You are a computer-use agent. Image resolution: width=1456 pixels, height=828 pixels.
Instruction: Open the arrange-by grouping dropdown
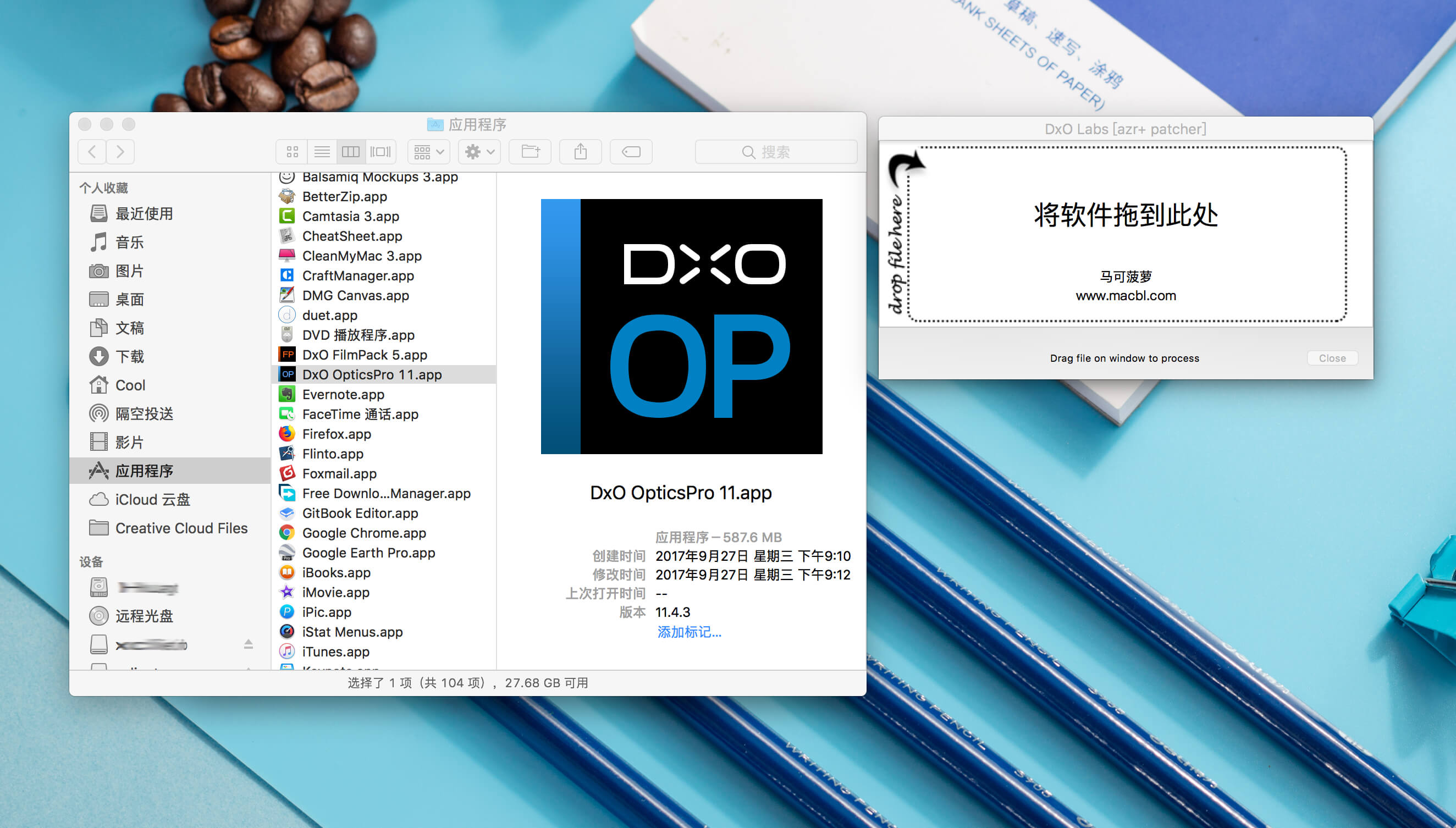pos(429,152)
